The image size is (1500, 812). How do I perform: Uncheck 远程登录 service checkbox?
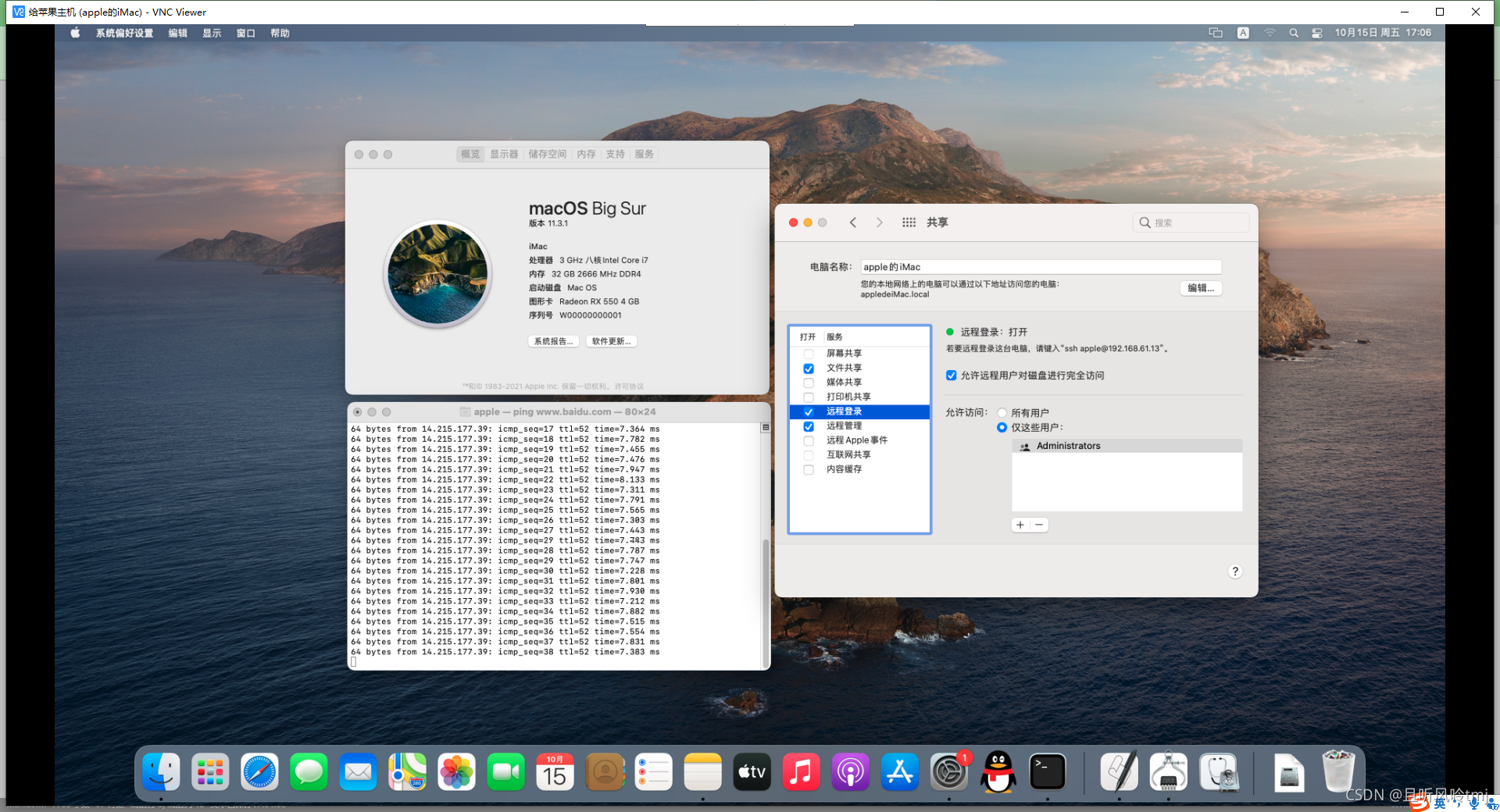point(809,411)
